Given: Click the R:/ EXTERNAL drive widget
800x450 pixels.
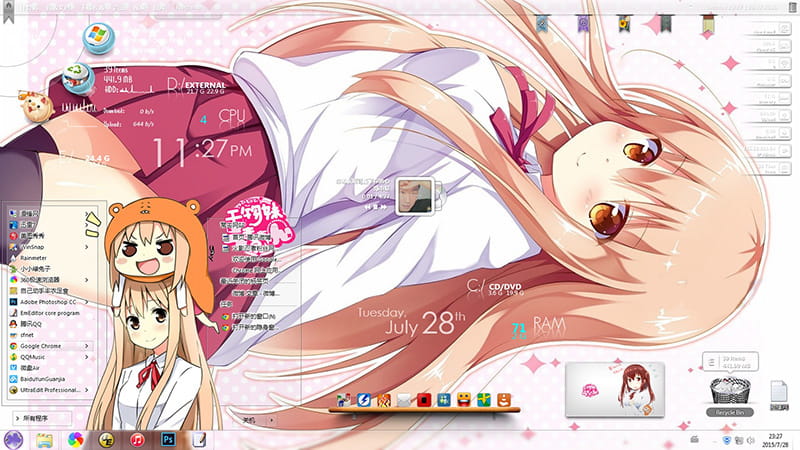Looking at the screenshot, I should 196,86.
